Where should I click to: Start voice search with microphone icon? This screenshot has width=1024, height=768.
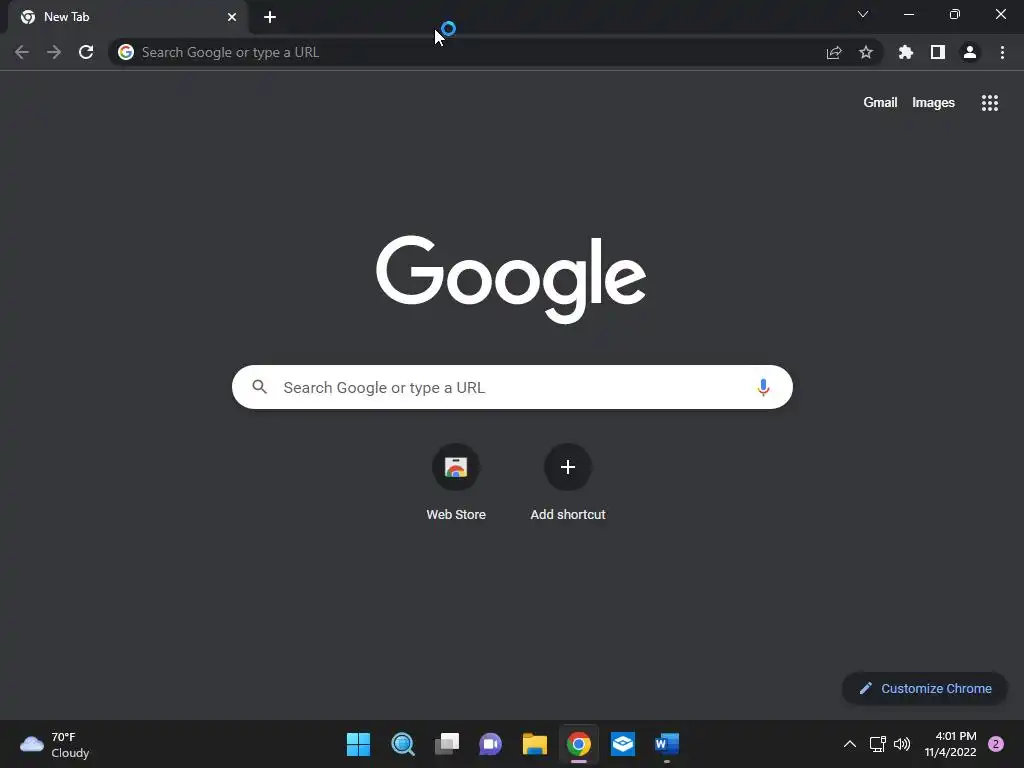pos(763,387)
